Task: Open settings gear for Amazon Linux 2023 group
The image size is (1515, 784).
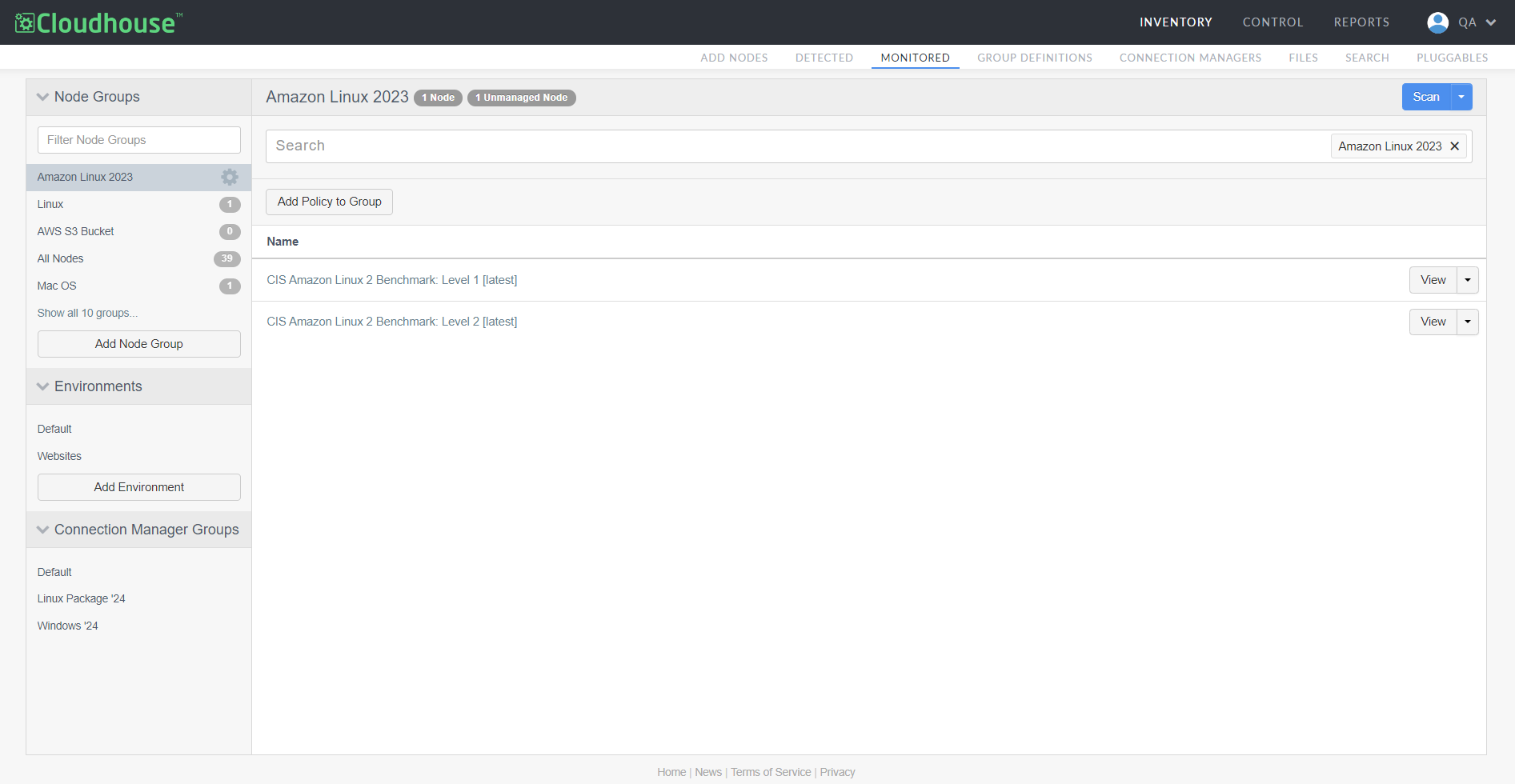Action: pyautogui.click(x=230, y=177)
